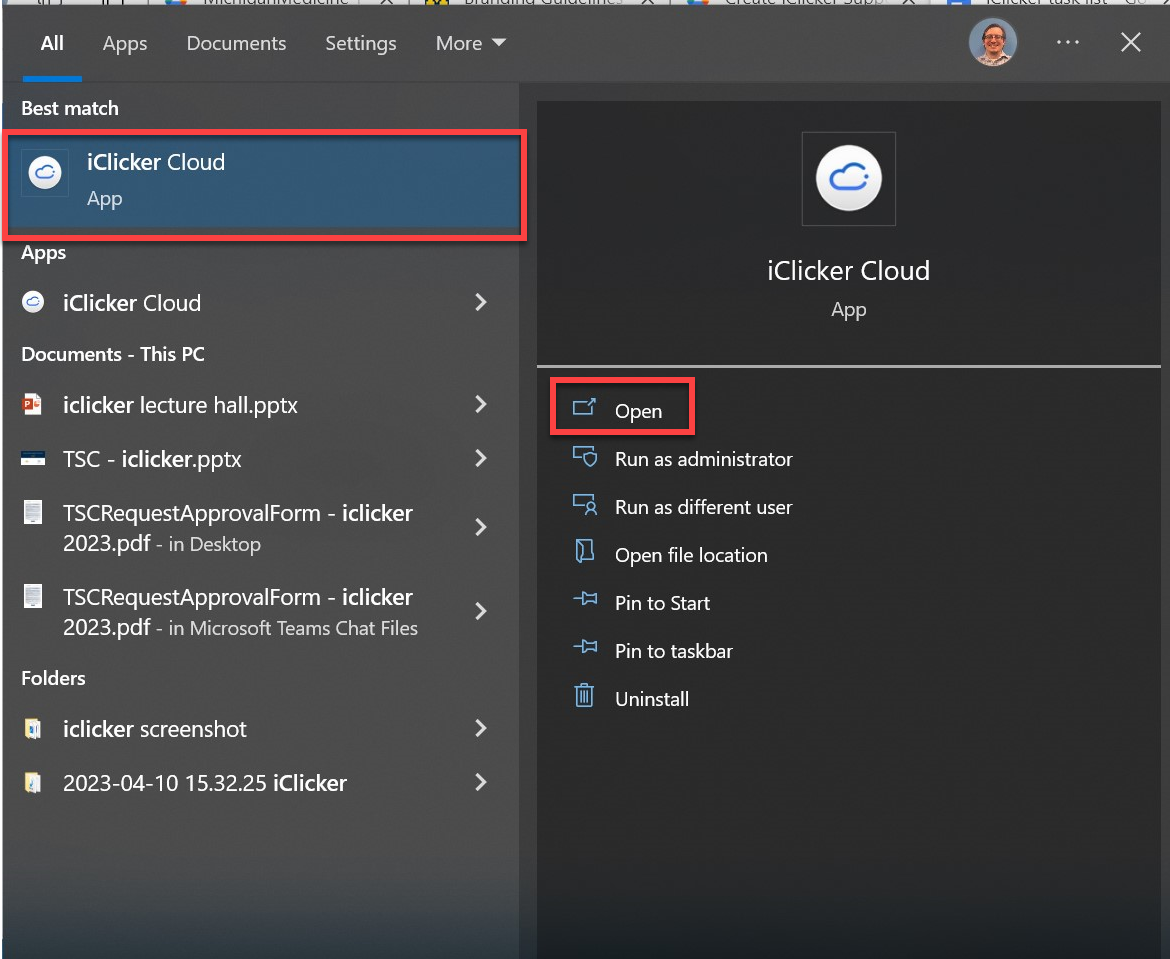Screen dimensions: 1170x959
Task: Click the iClicker Cloud large preview icon
Action: click(848, 178)
